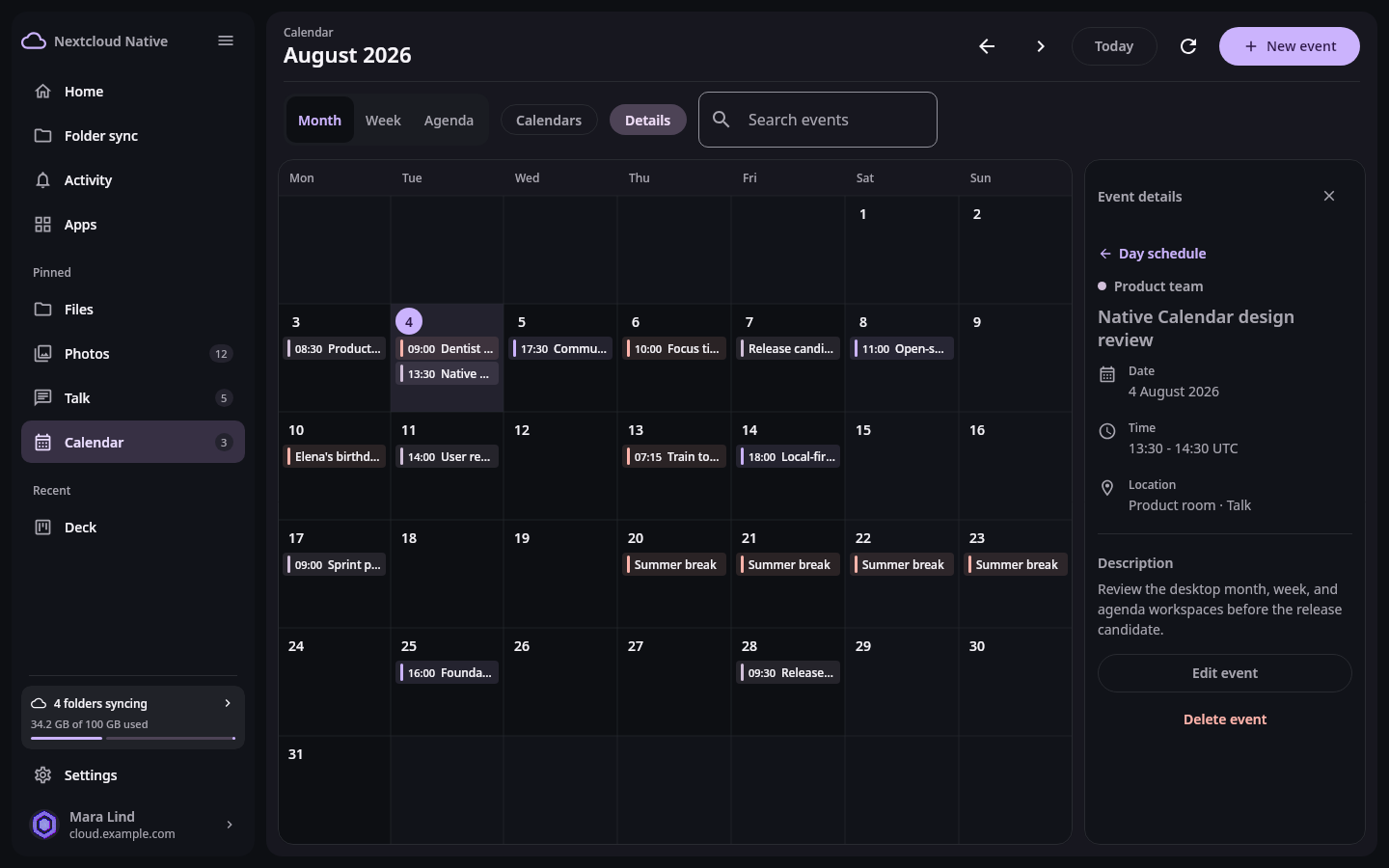Click the Time clock icon in details
Viewport: 1389px width, 868px height.
click(x=1107, y=431)
